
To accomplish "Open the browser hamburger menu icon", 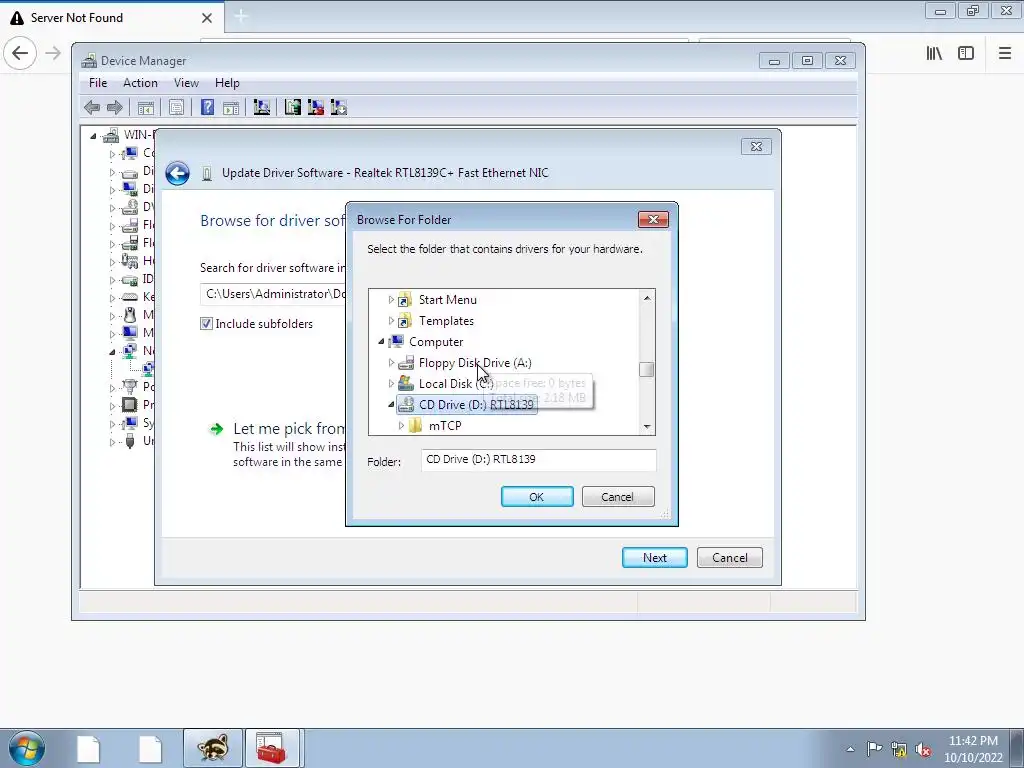I will tap(1005, 54).
